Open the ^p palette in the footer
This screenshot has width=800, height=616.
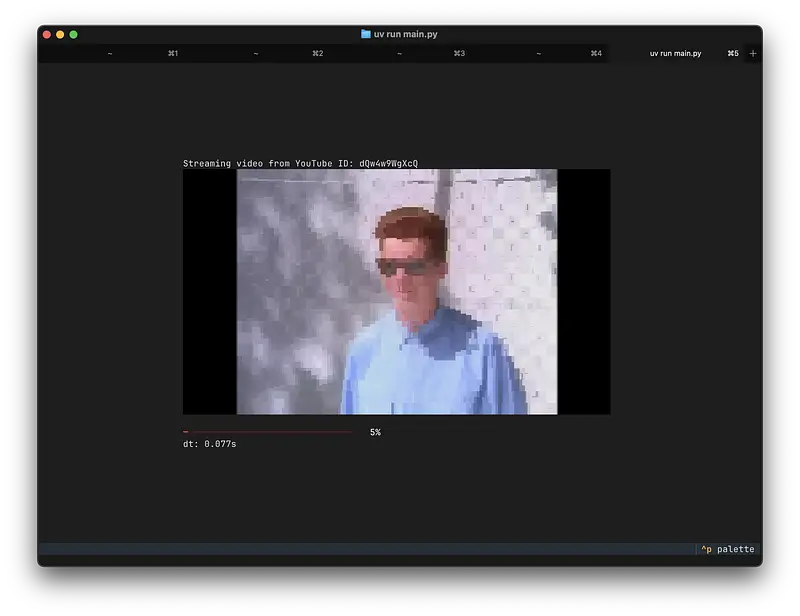tap(728, 549)
